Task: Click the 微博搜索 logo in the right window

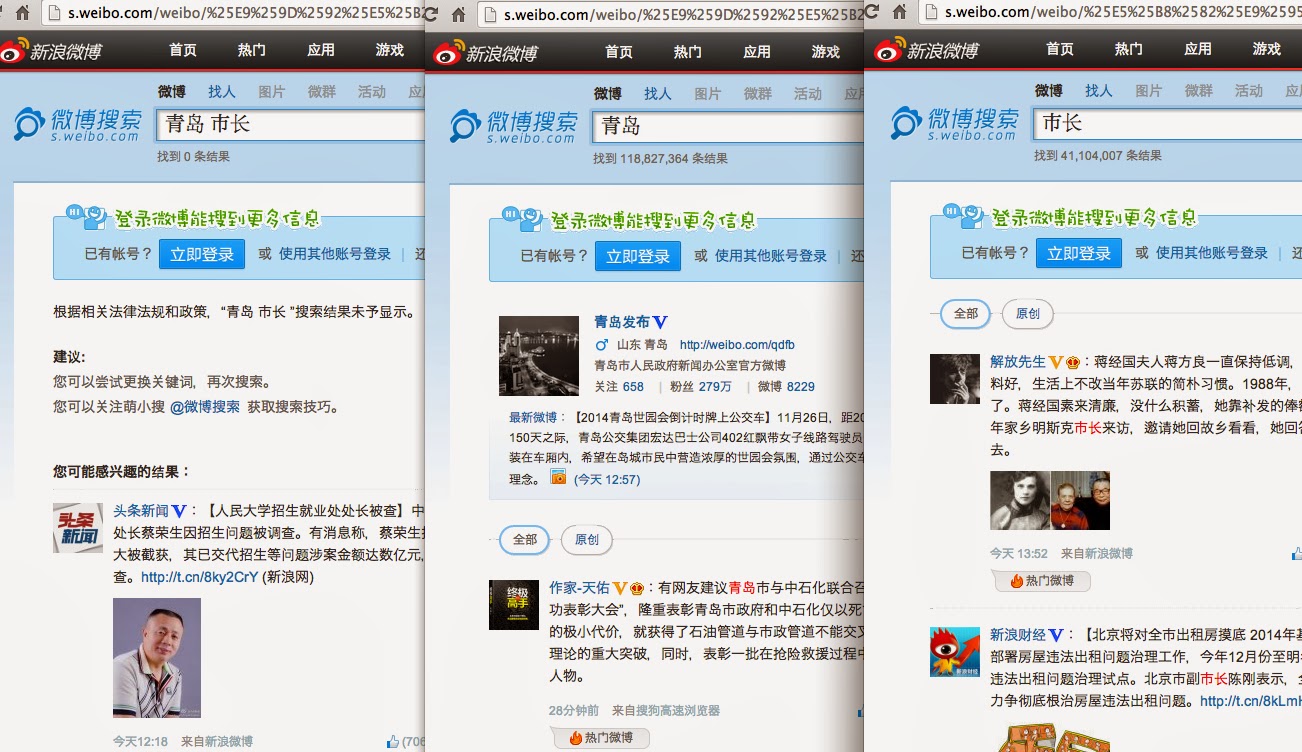Action: (955, 124)
